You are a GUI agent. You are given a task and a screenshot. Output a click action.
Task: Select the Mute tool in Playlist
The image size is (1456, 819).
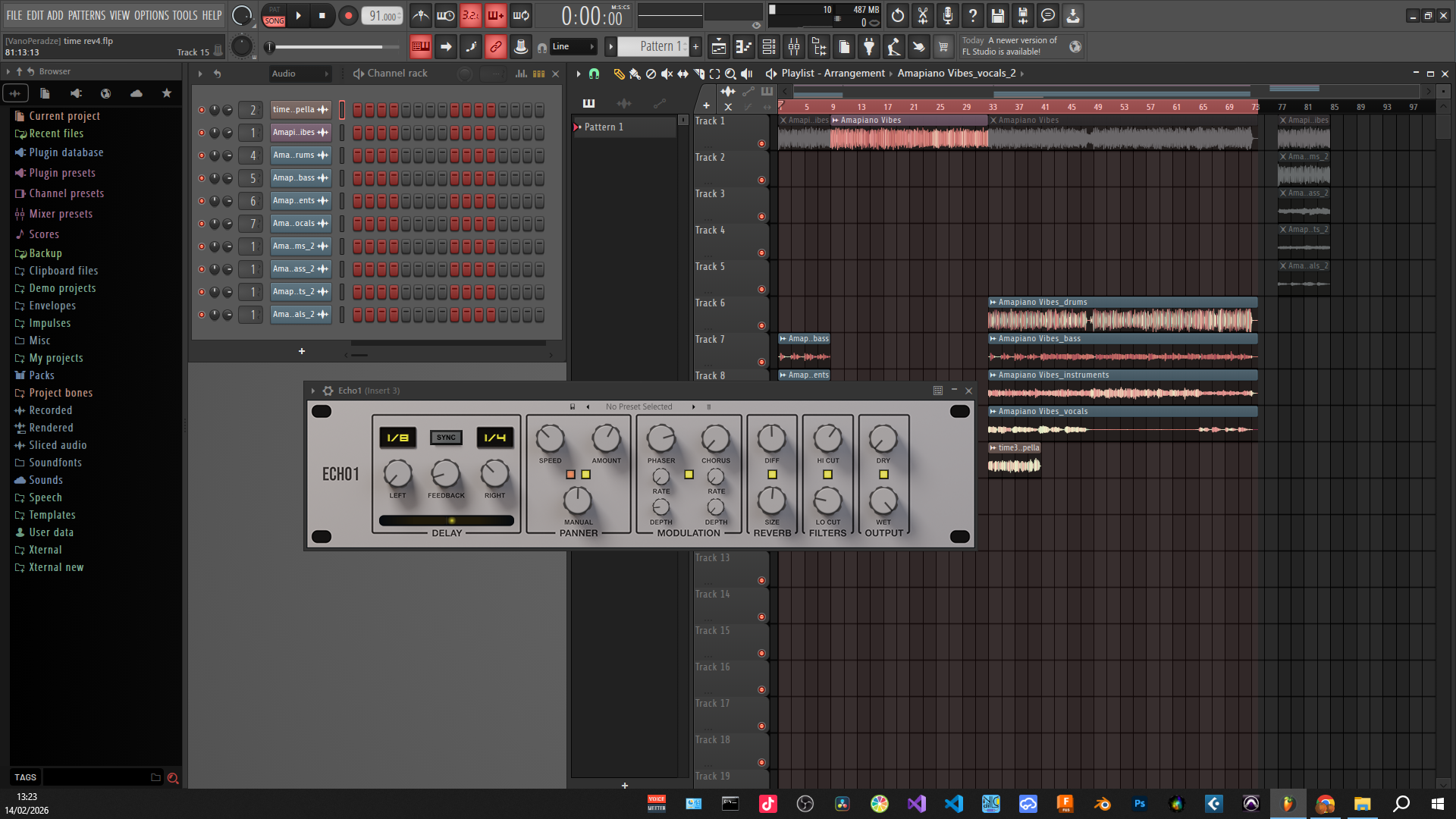point(667,74)
